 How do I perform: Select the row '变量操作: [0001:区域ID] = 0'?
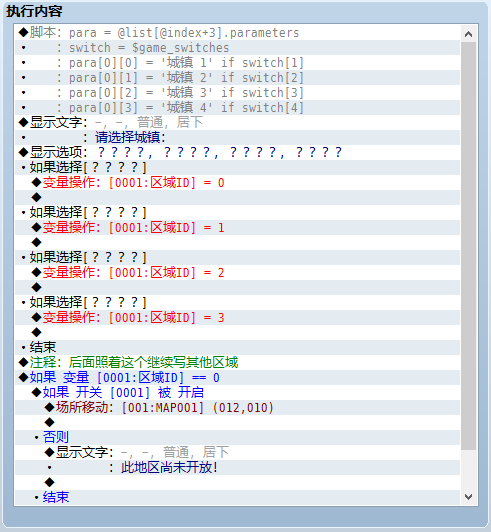click(x=238, y=183)
